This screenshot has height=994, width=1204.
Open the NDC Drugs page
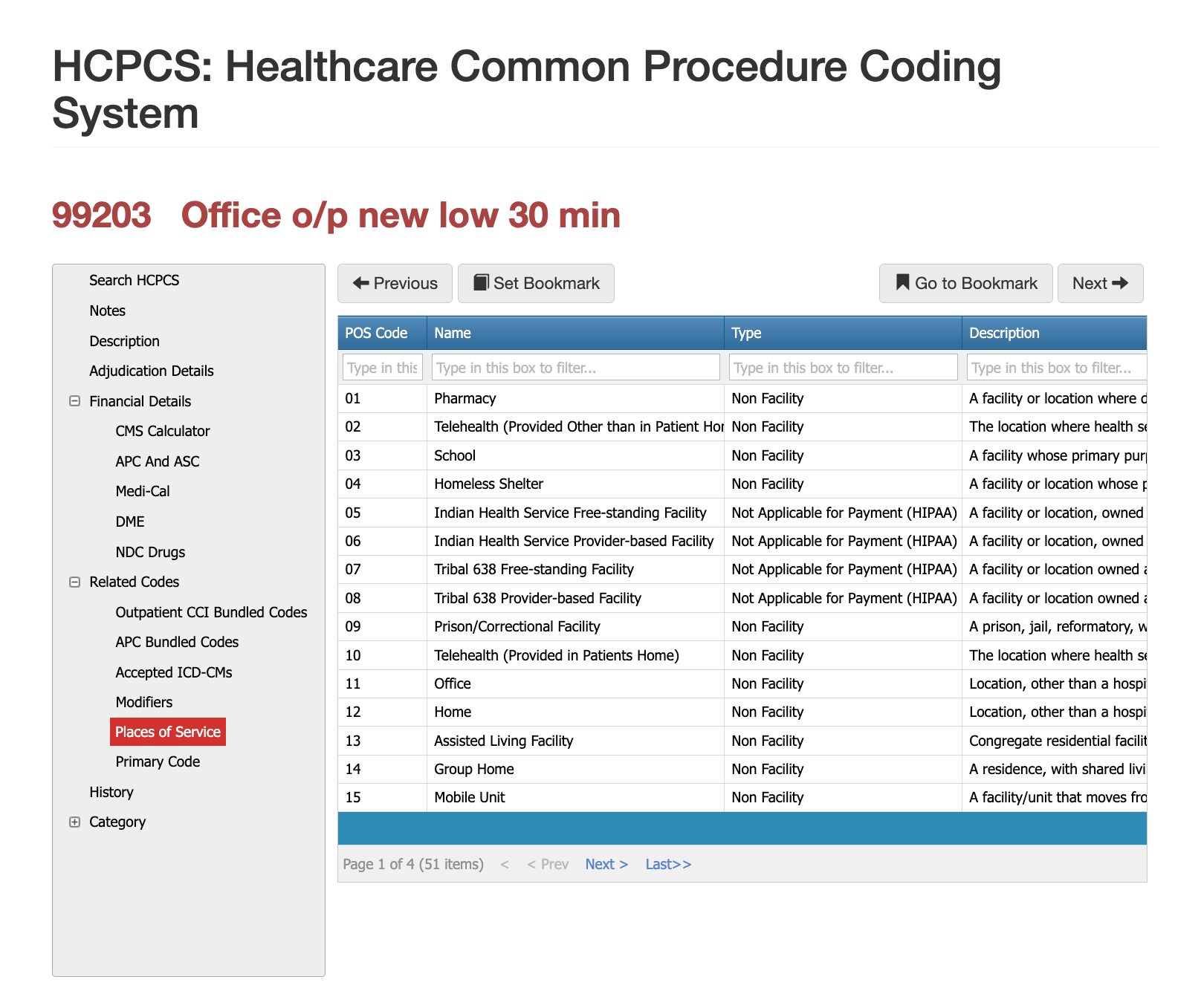point(149,551)
